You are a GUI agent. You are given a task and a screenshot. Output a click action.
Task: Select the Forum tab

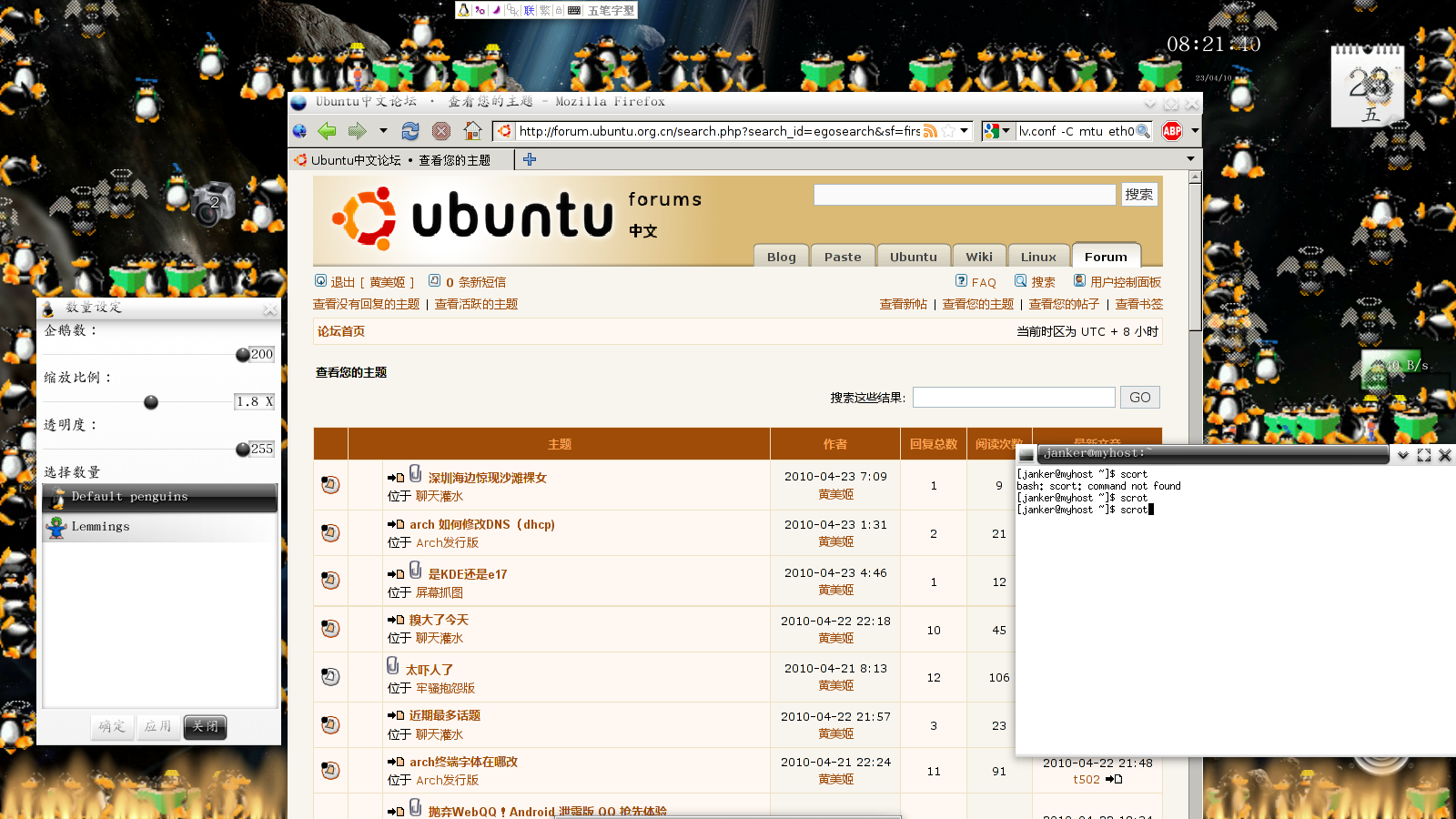tap(1106, 257)
